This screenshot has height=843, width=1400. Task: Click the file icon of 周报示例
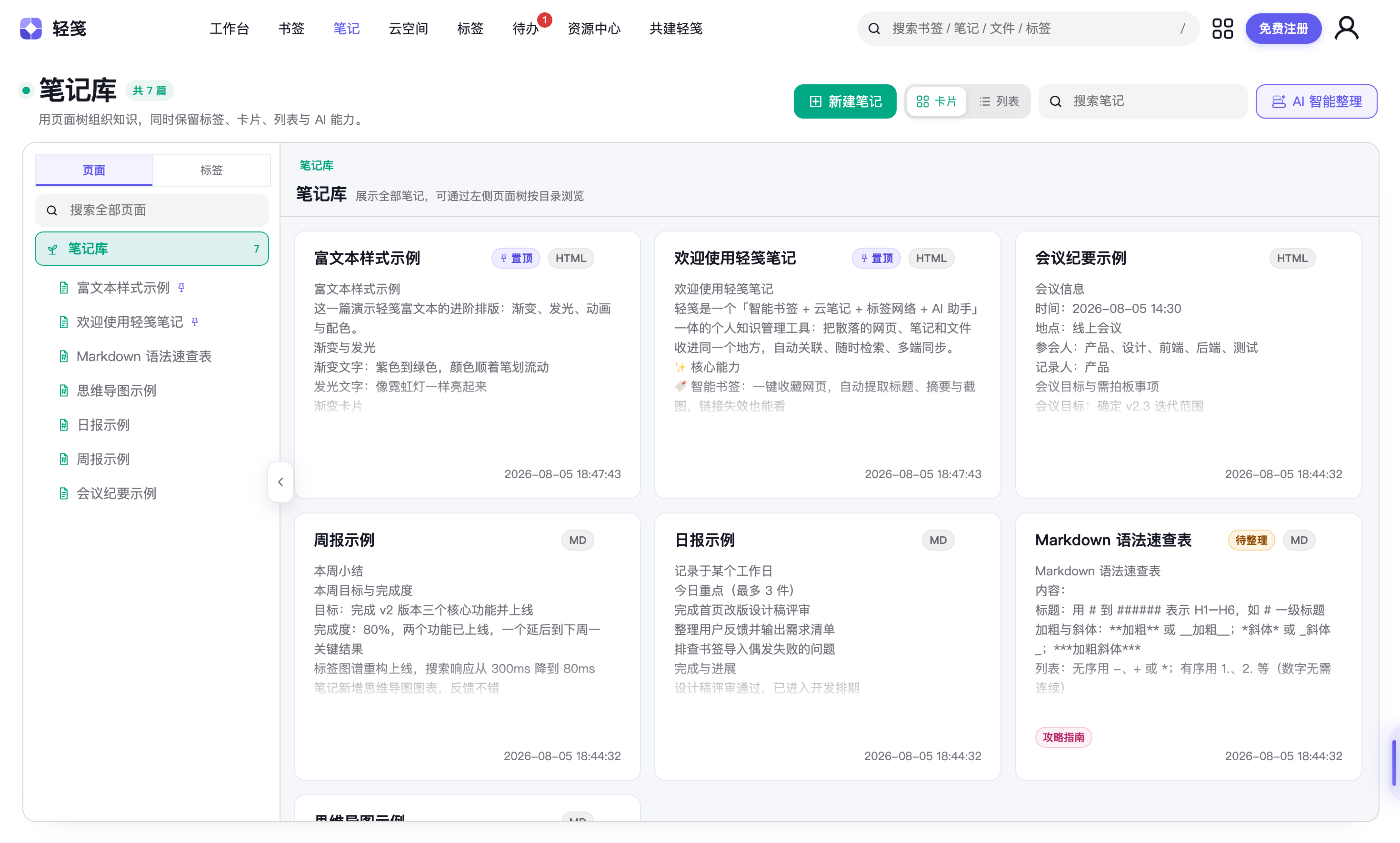tap(64, 459)
